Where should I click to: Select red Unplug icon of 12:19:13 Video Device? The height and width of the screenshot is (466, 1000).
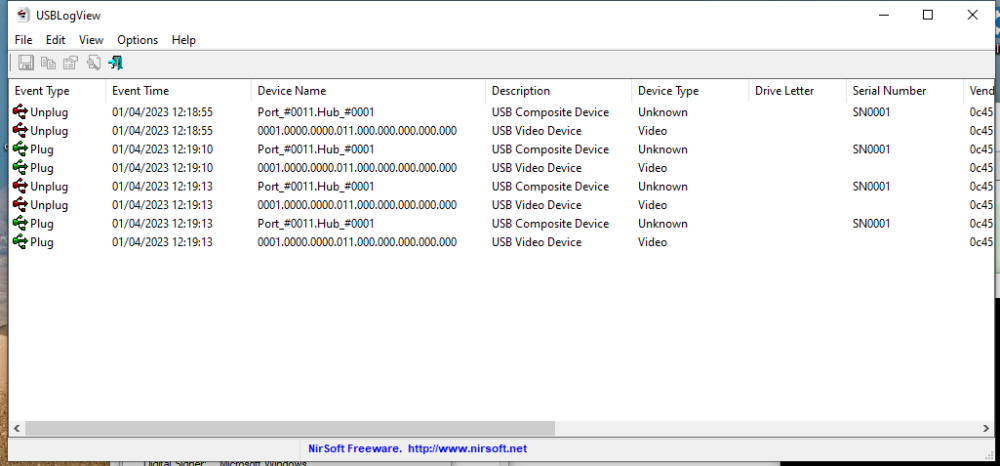click(x=20, y=205)
